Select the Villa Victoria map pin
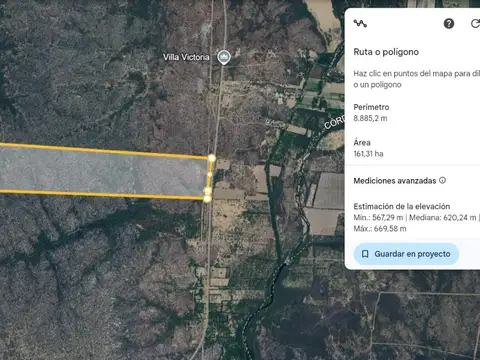This screenshot has width=480, height=360. point(224,57)
